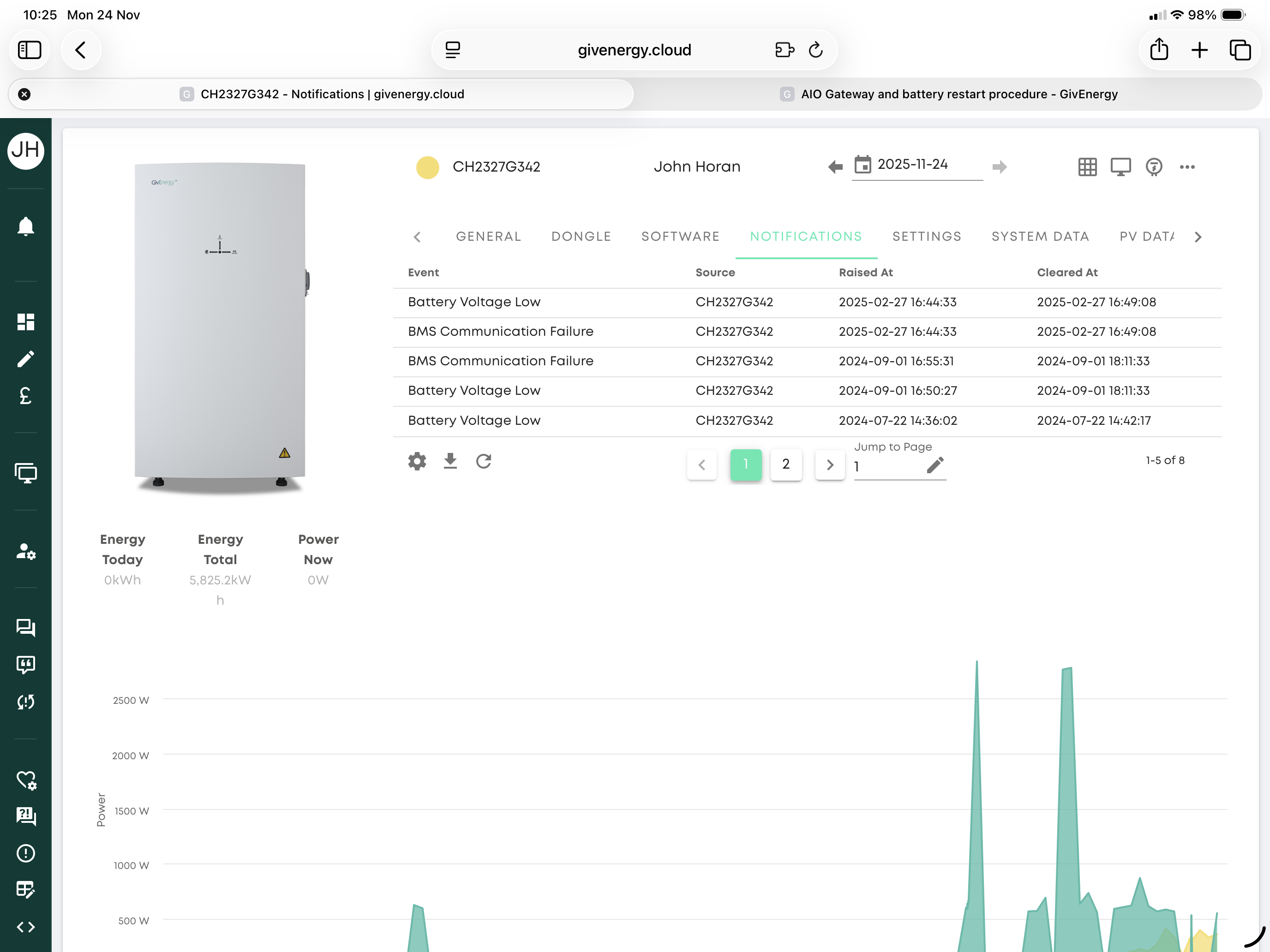Open the Safari extensions icon
The width and height of the screenshot is (1270, 952).
click(x=784, y=50)
